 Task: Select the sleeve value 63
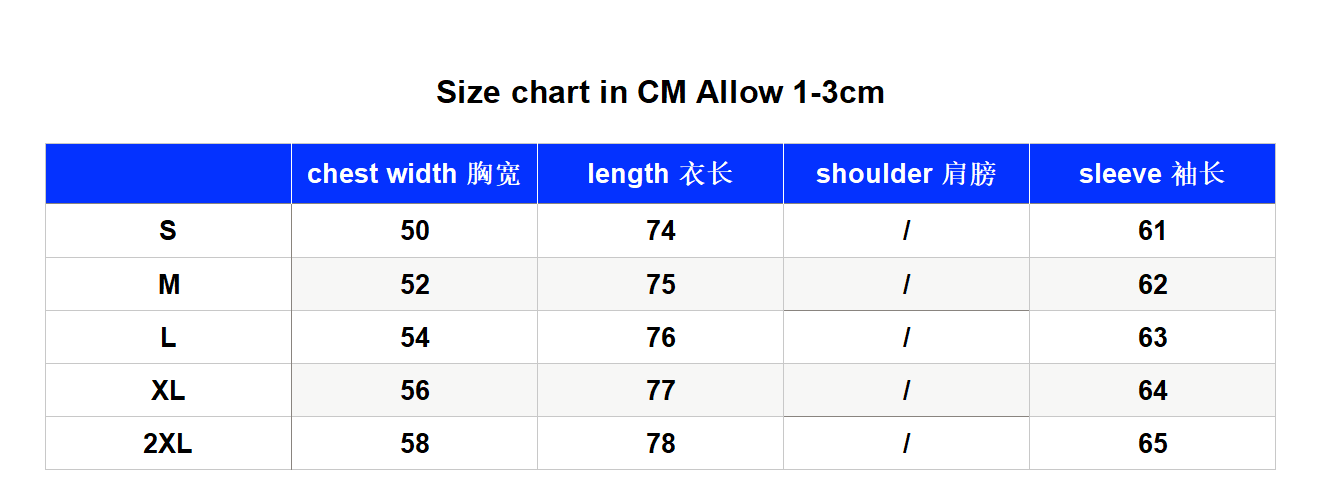1153,338
